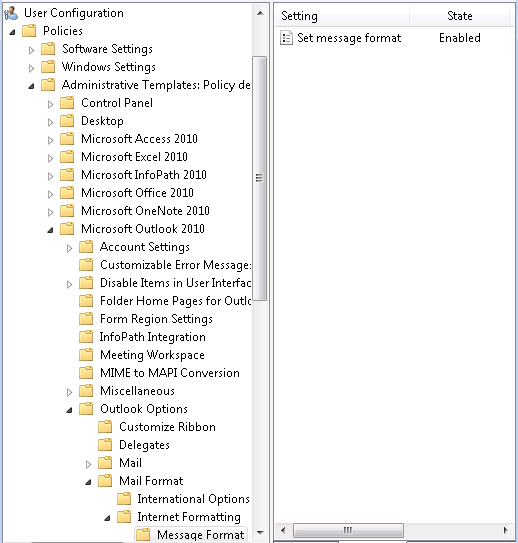Sort by the State column header
Screen dimensions: 518x543
click(459, 16)
